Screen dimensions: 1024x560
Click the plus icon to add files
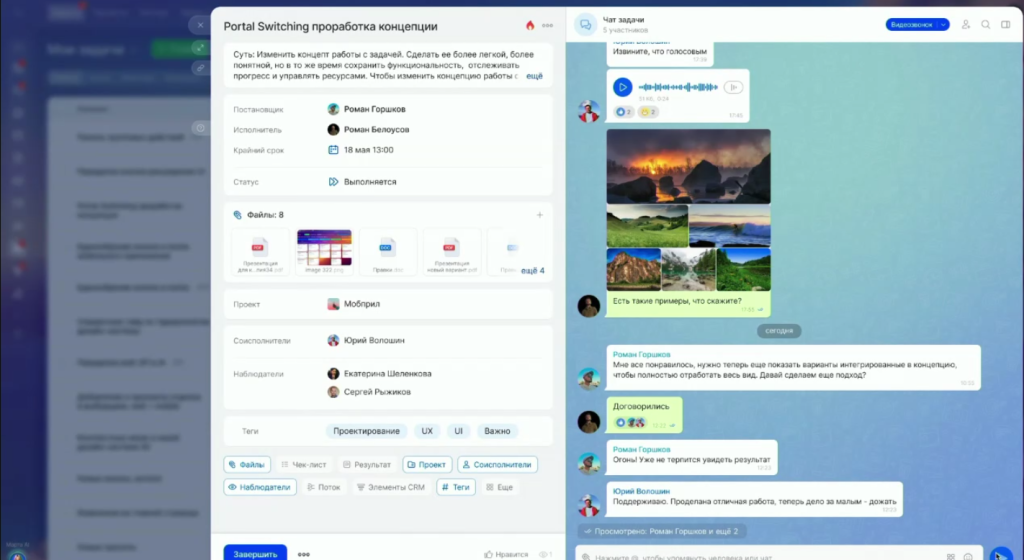(540, 215)
